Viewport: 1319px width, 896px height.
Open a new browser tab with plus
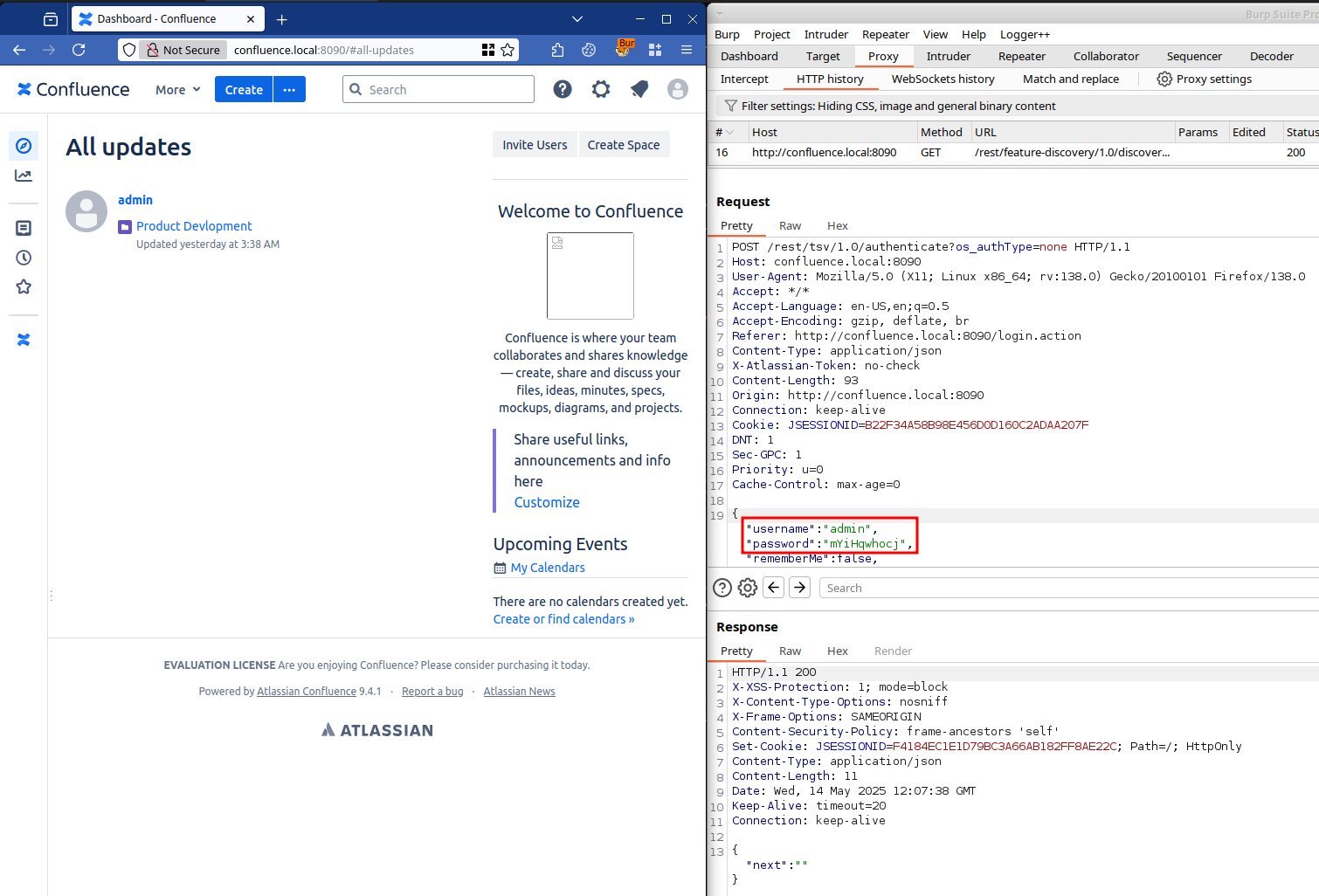(281, 19)
